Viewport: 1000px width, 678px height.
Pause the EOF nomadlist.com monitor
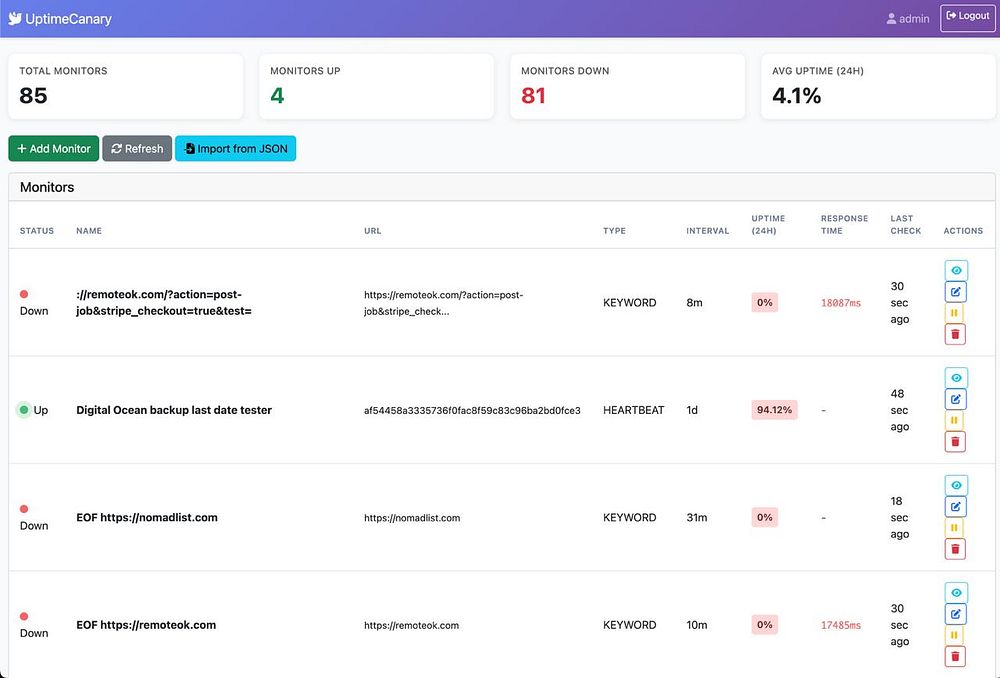(954, 527)
